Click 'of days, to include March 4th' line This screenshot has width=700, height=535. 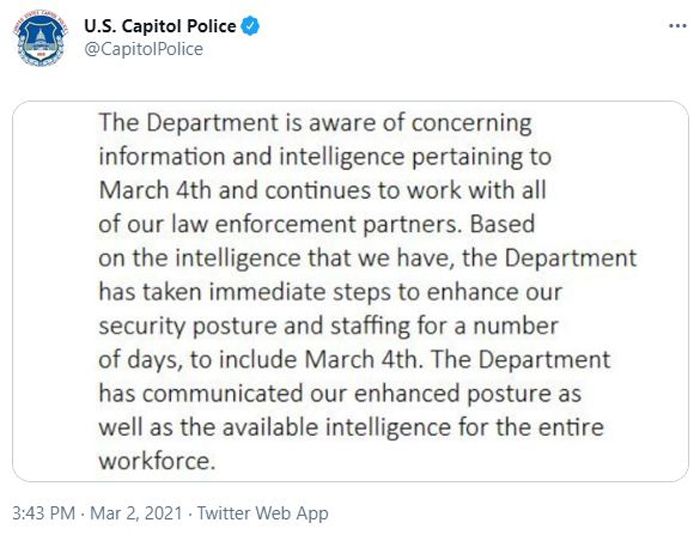point(354,359)
